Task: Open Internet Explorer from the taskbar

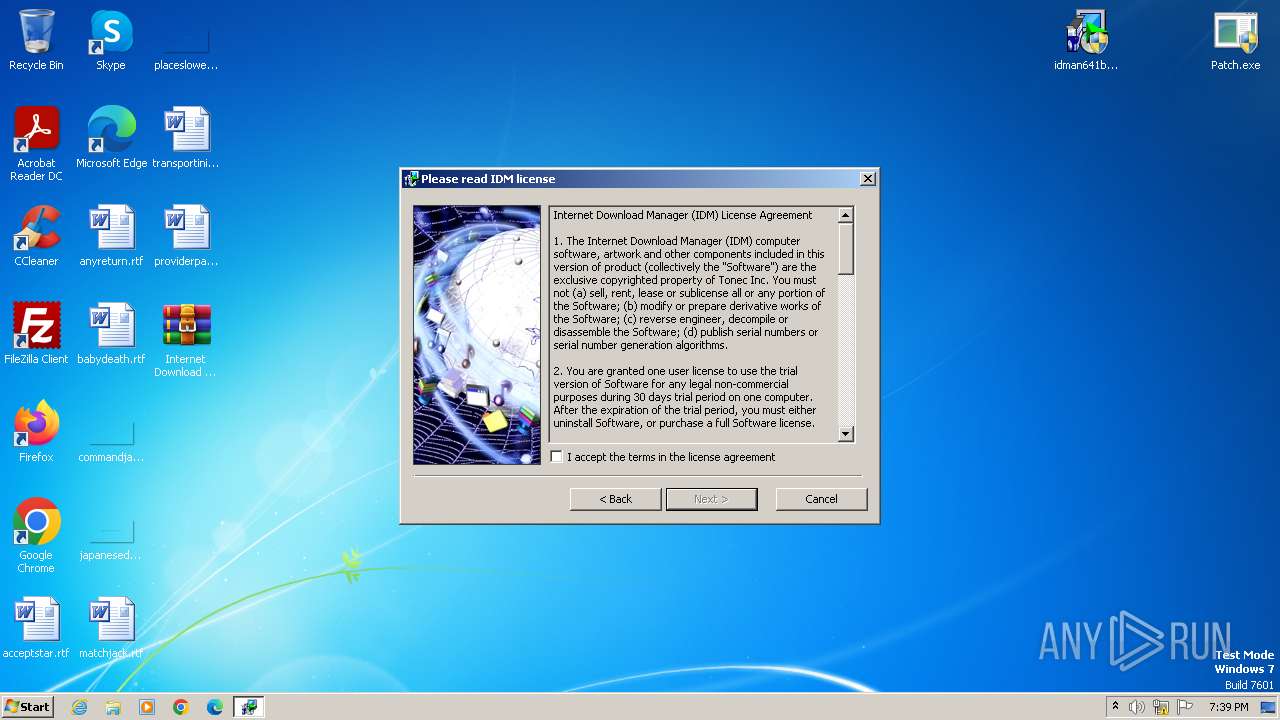Action: tap(79, 707)
